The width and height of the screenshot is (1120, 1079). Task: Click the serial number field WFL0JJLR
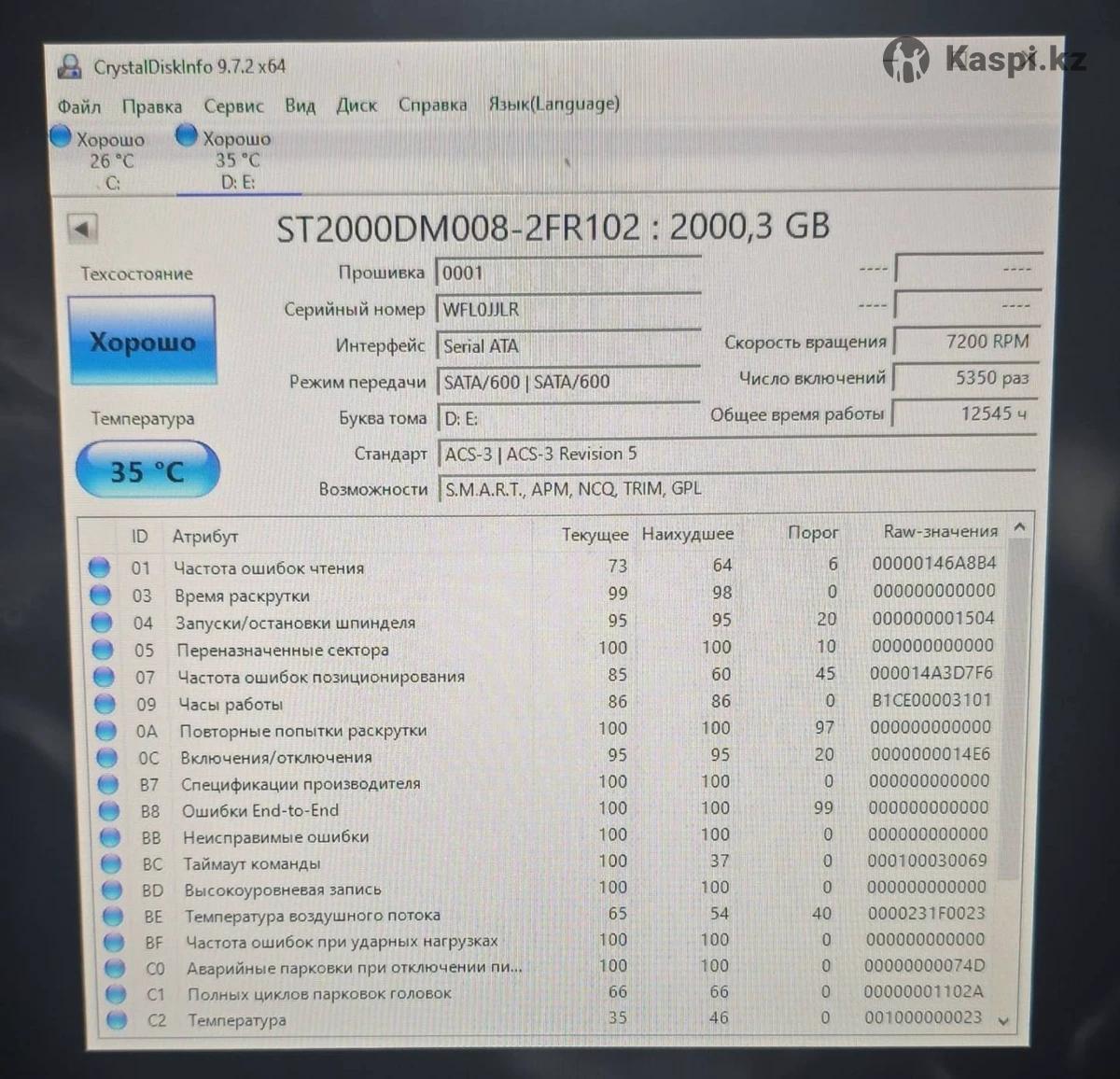(567, 310)
